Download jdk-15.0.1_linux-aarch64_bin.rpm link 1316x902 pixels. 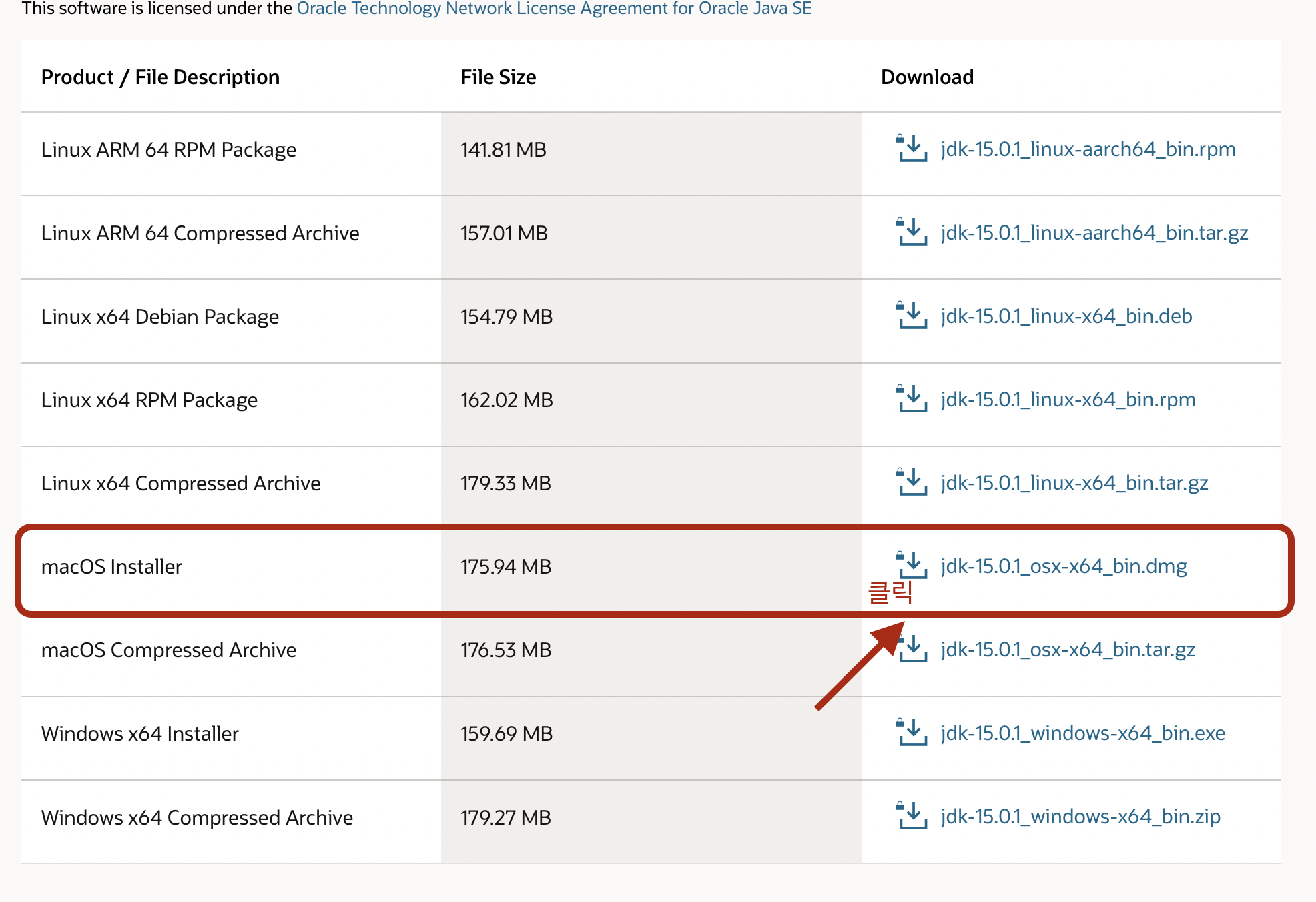1088,149
